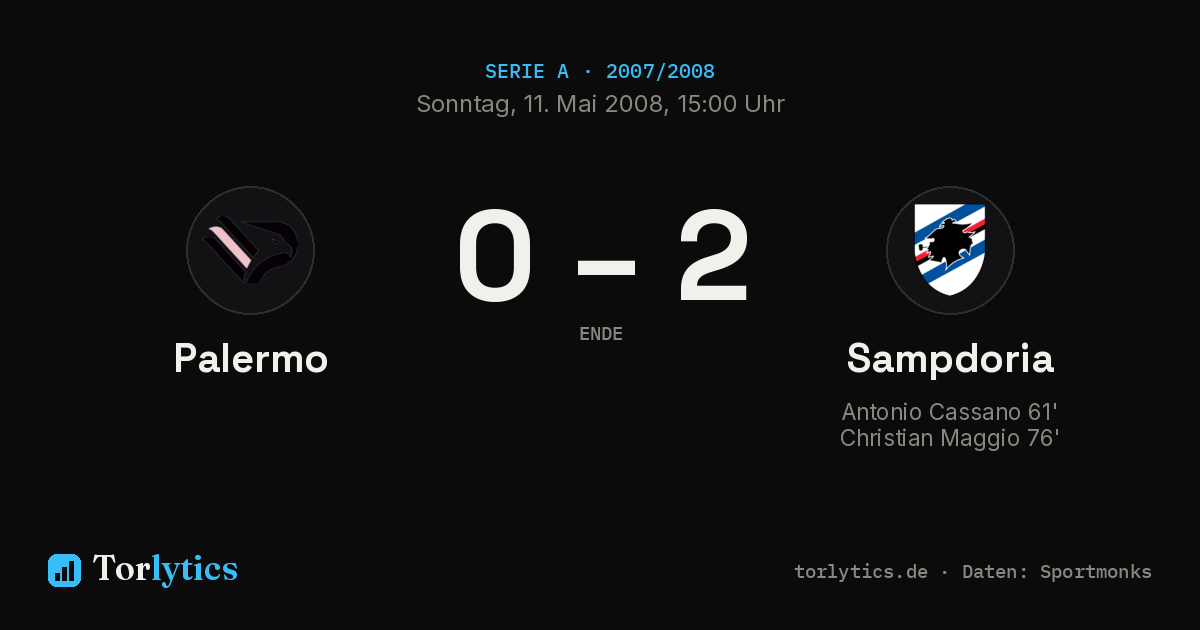Viewport: 1200px width, 630px height.
Task: Click the Serie A 2007/2008 league label
Action: point(600,71)
